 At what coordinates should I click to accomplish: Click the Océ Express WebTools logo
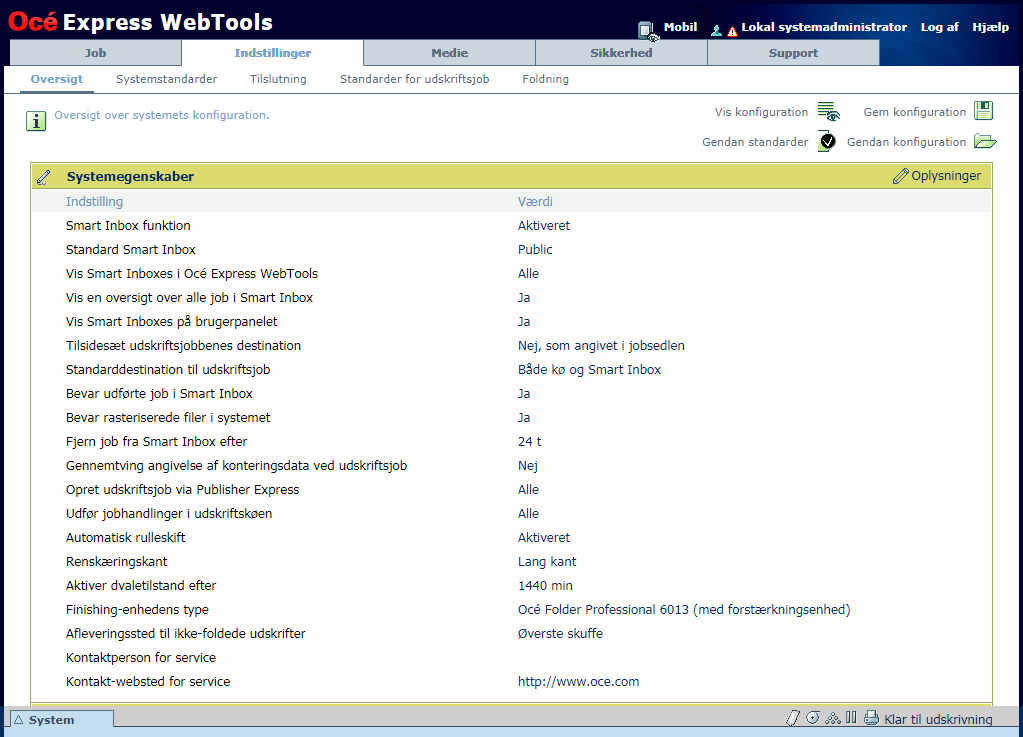click(x=140, y=22)
